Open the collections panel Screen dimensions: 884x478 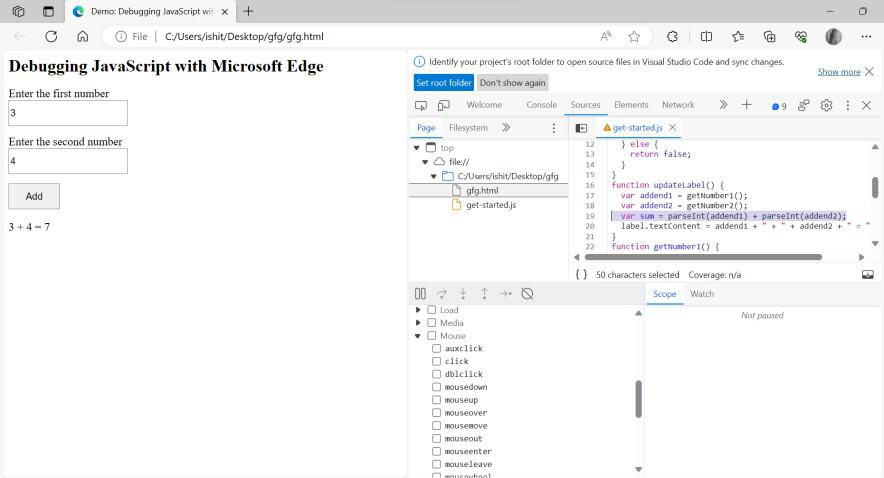pyautogui.click(x=770, y=37)
